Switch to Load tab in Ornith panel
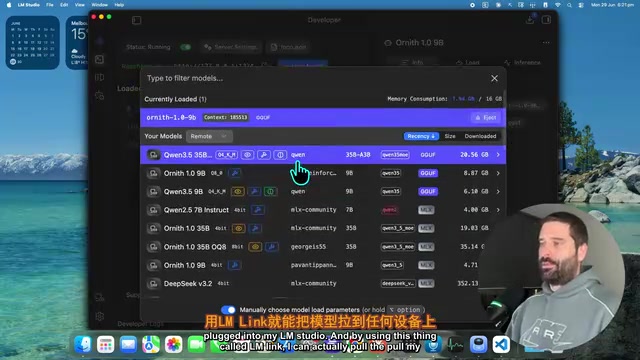 (468, 62)
